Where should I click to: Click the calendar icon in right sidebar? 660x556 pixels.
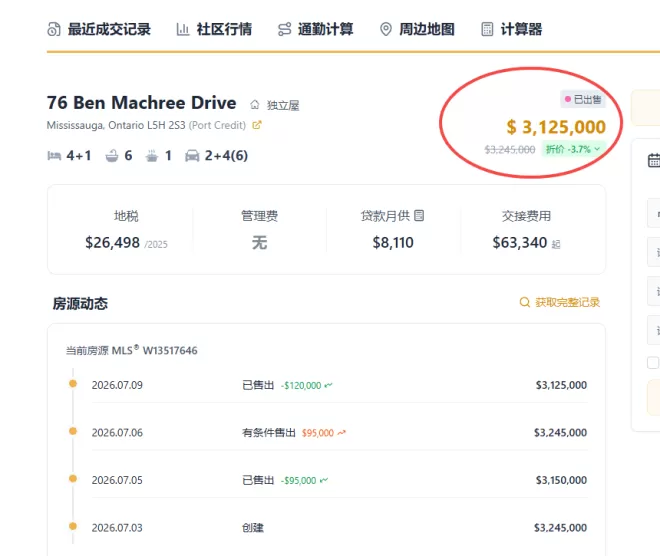coord(654,160)
